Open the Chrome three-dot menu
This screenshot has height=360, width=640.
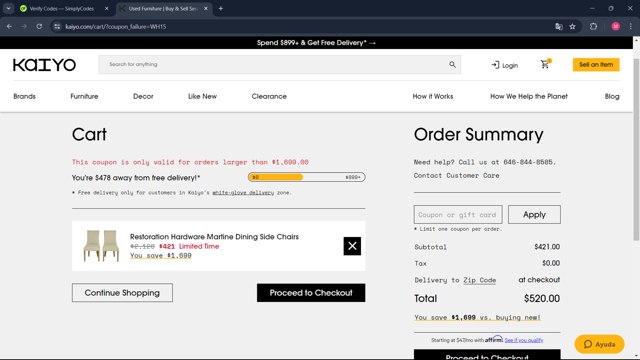click(631, 27)
